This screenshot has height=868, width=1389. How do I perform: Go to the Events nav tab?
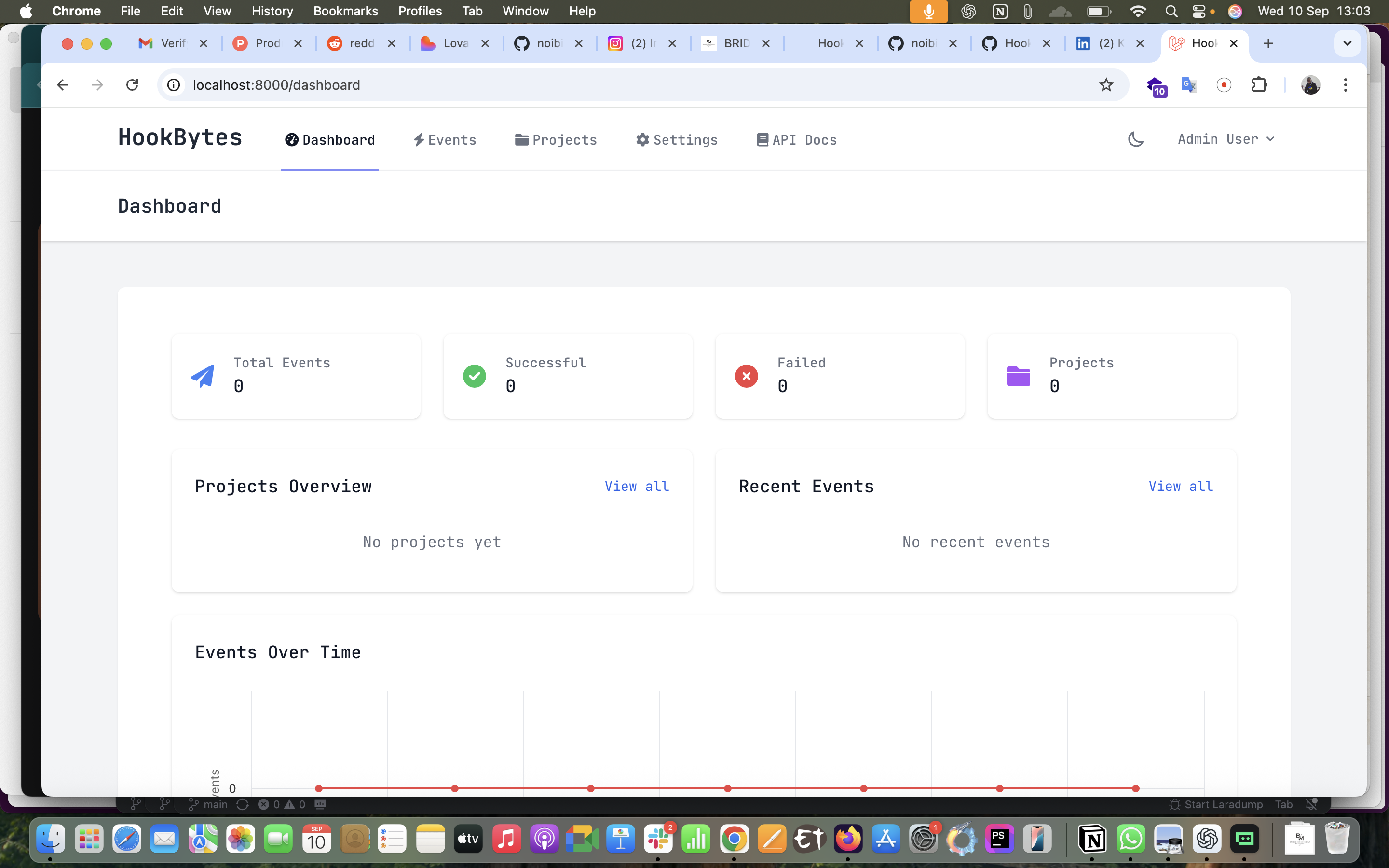coord(445,140)
